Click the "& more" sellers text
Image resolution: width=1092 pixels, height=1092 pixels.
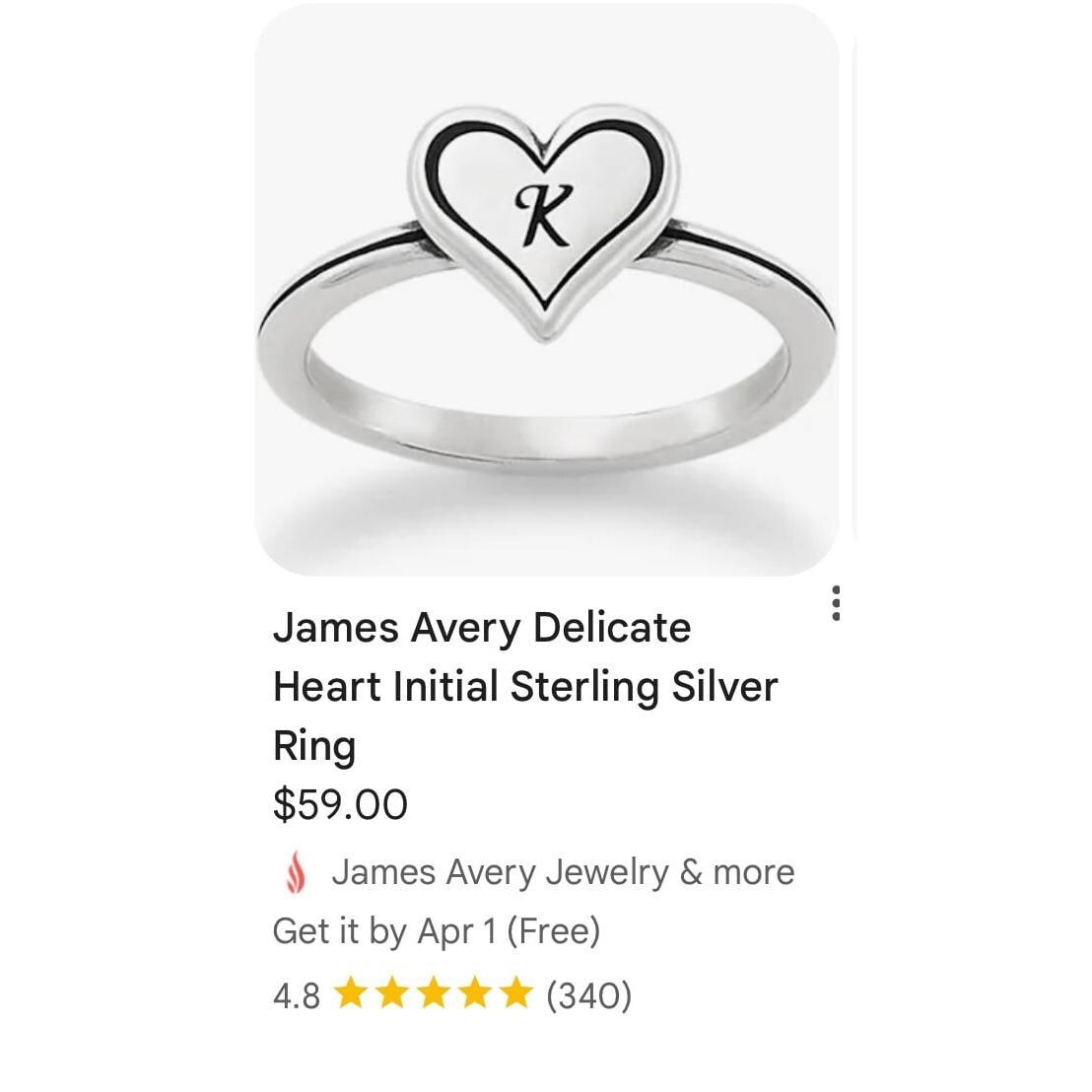[x=737, y=872]
